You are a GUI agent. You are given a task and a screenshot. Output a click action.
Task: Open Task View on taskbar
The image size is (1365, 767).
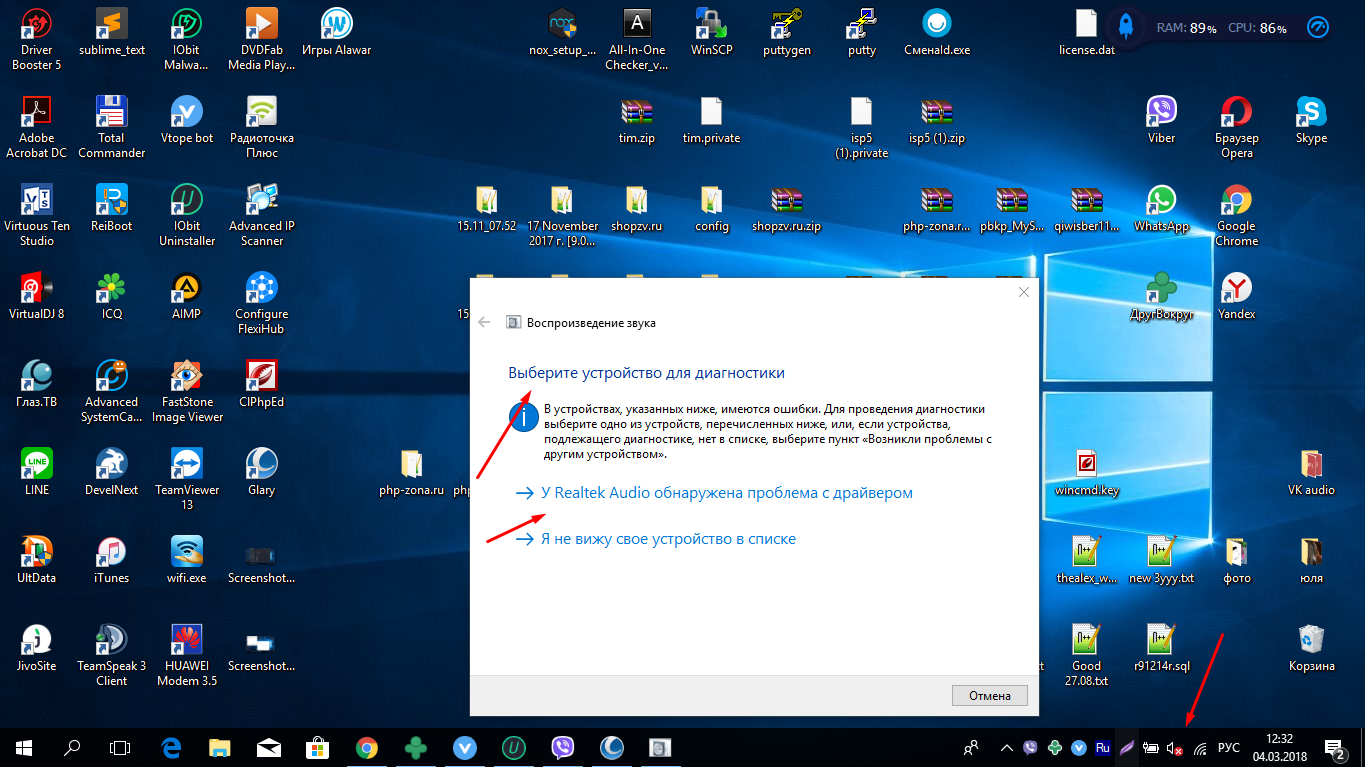pyautogui.click(x=120, y=747)
